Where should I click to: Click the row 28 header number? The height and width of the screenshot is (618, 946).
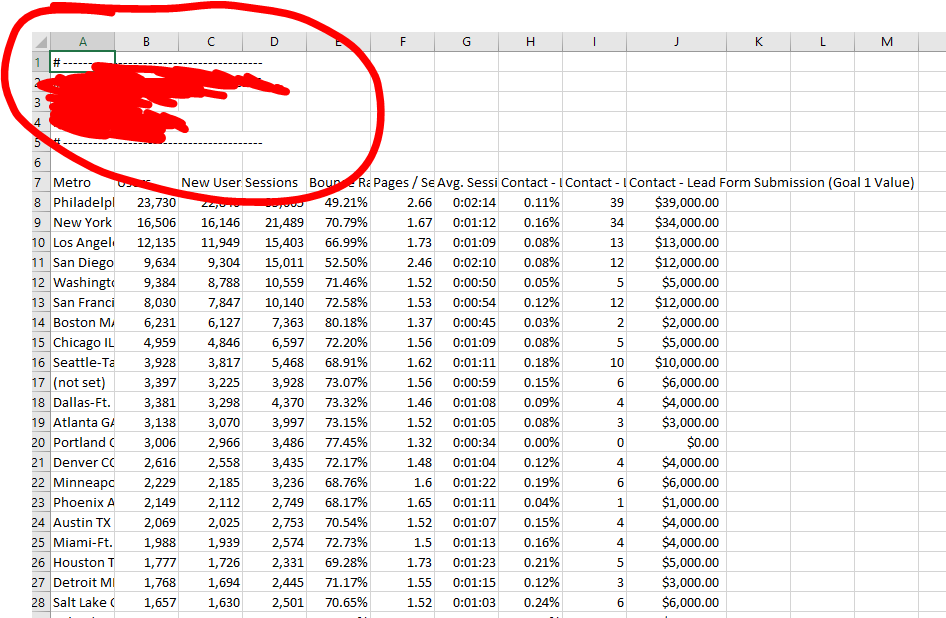[38, 602]
